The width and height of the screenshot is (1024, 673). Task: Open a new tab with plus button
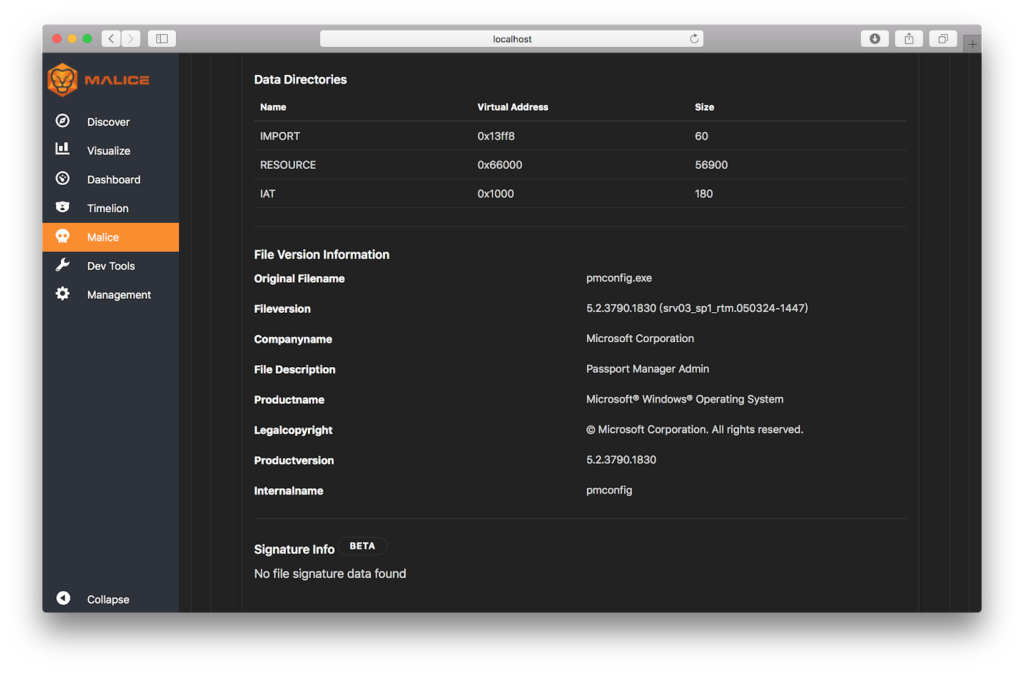pyautogui.click(x=972, y=44)
